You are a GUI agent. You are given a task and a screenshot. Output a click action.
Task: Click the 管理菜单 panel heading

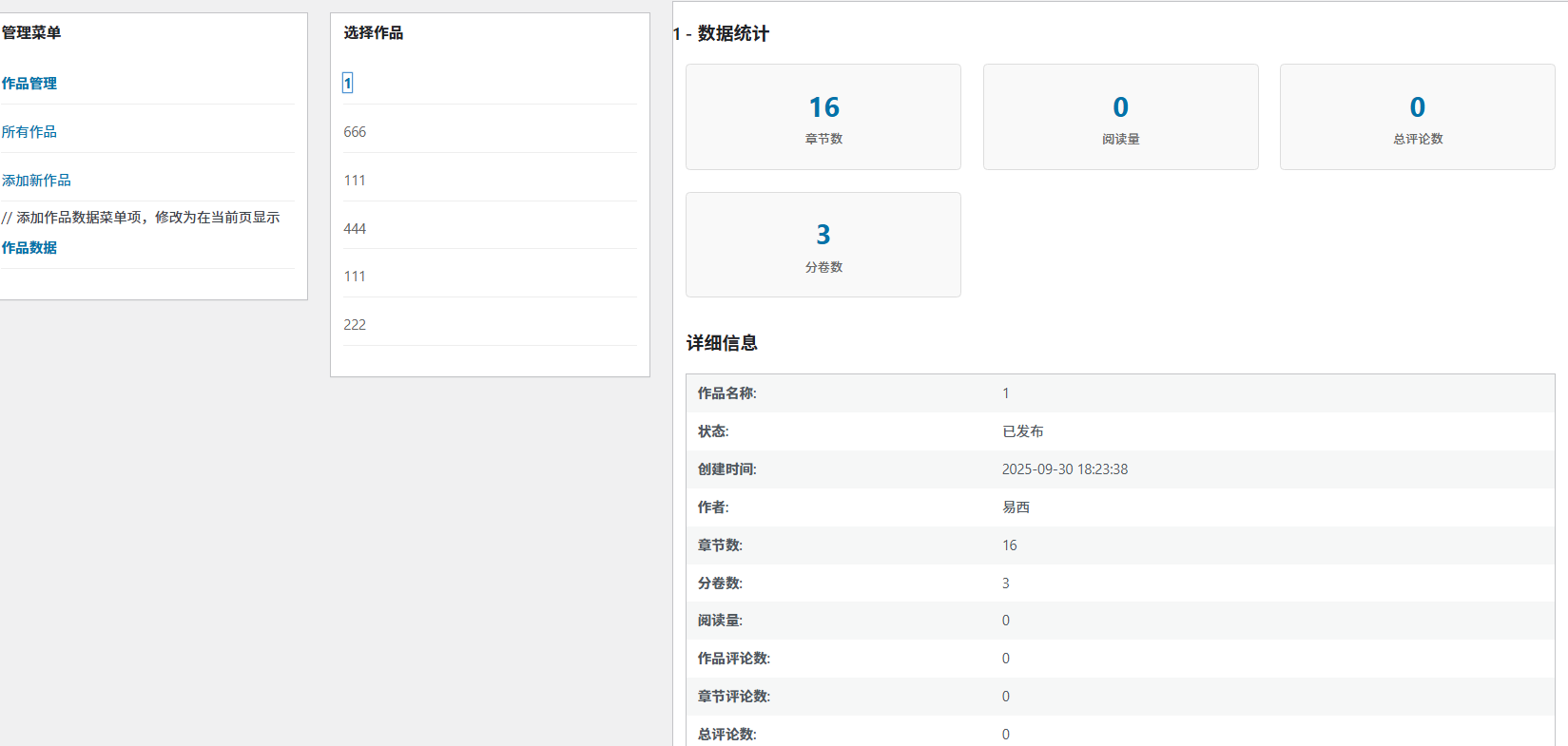click(31, 33)
